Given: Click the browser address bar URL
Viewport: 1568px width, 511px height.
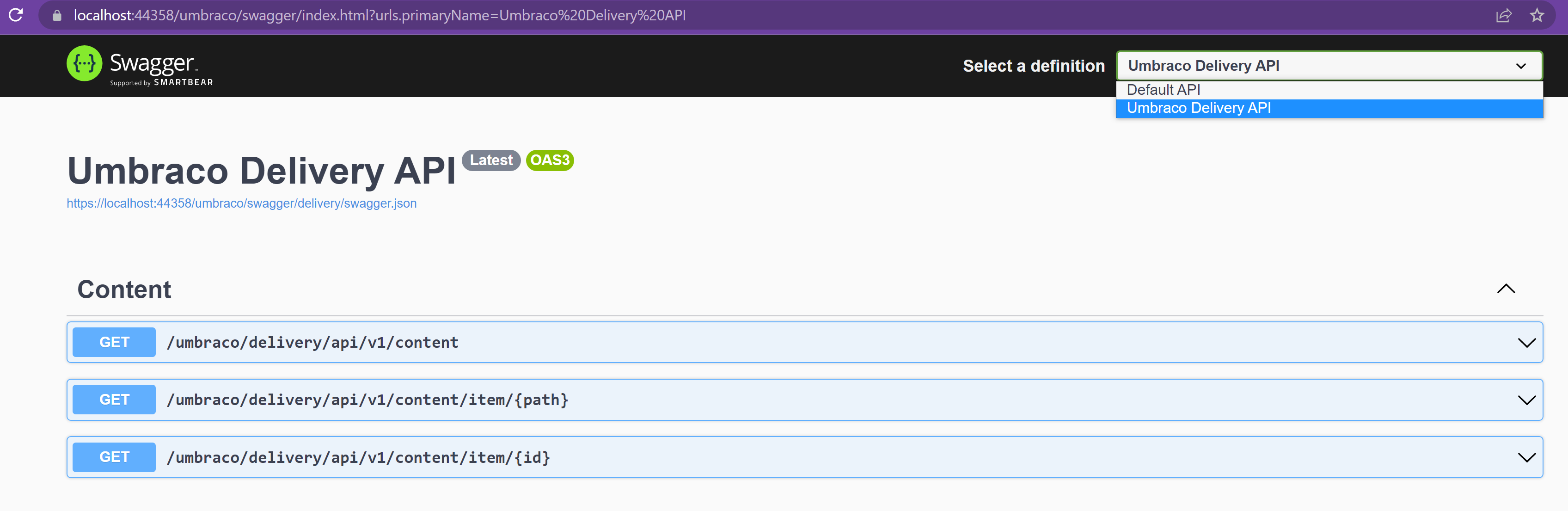Looking at the screenshot, I should [379, 16].
